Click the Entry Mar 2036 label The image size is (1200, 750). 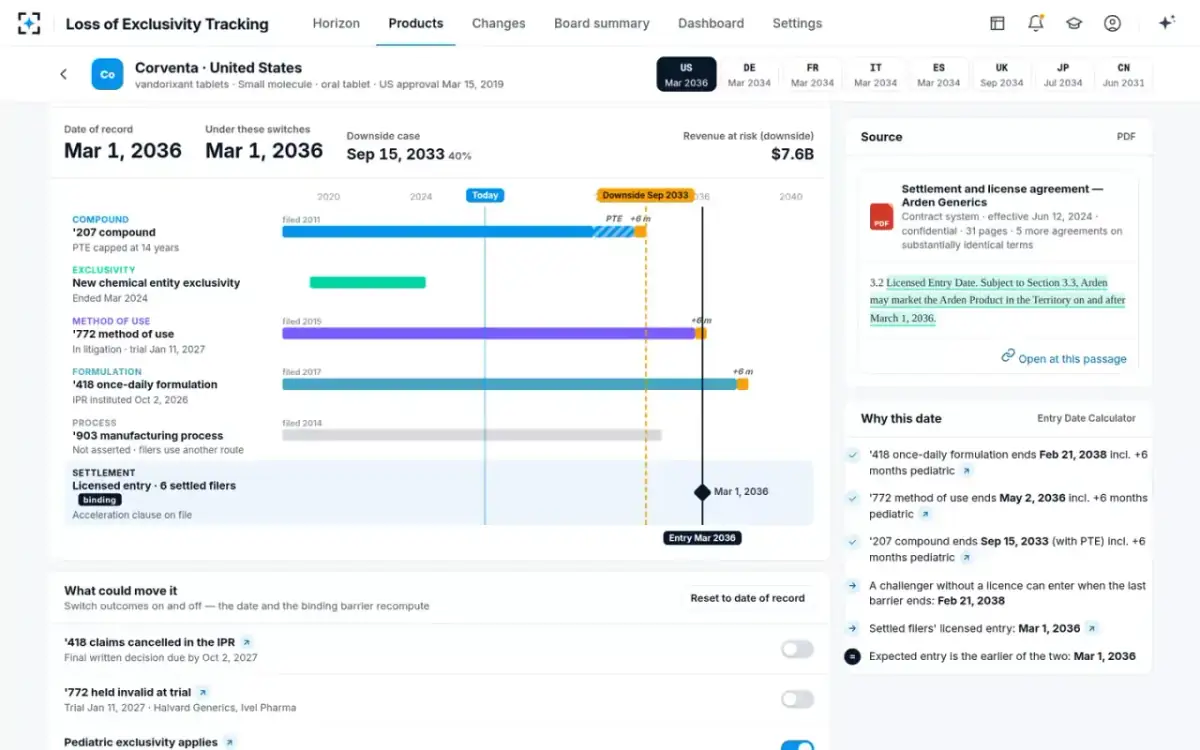(702, 538)
